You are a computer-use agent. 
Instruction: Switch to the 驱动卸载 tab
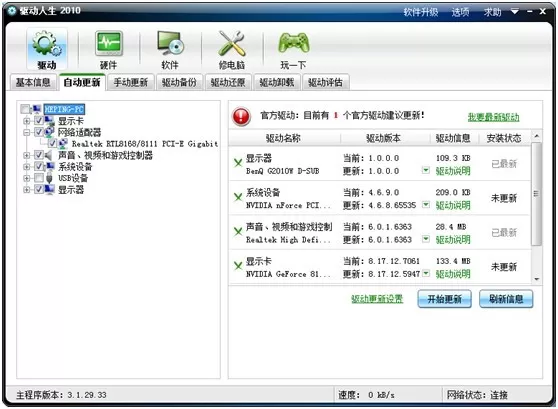pyautogui.click(x=277, y=83)
